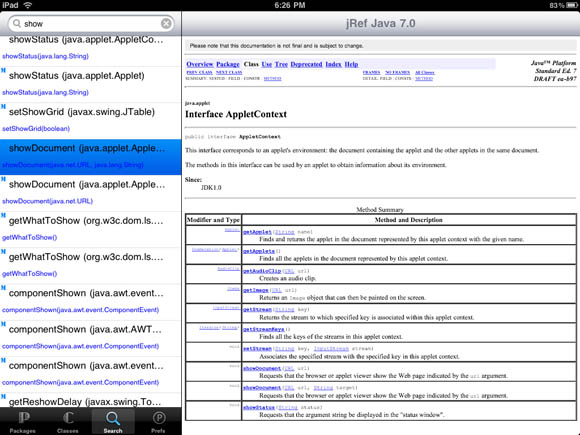Focus the search field containing 'show'
The image size is (580, 435).
[91, 24]
